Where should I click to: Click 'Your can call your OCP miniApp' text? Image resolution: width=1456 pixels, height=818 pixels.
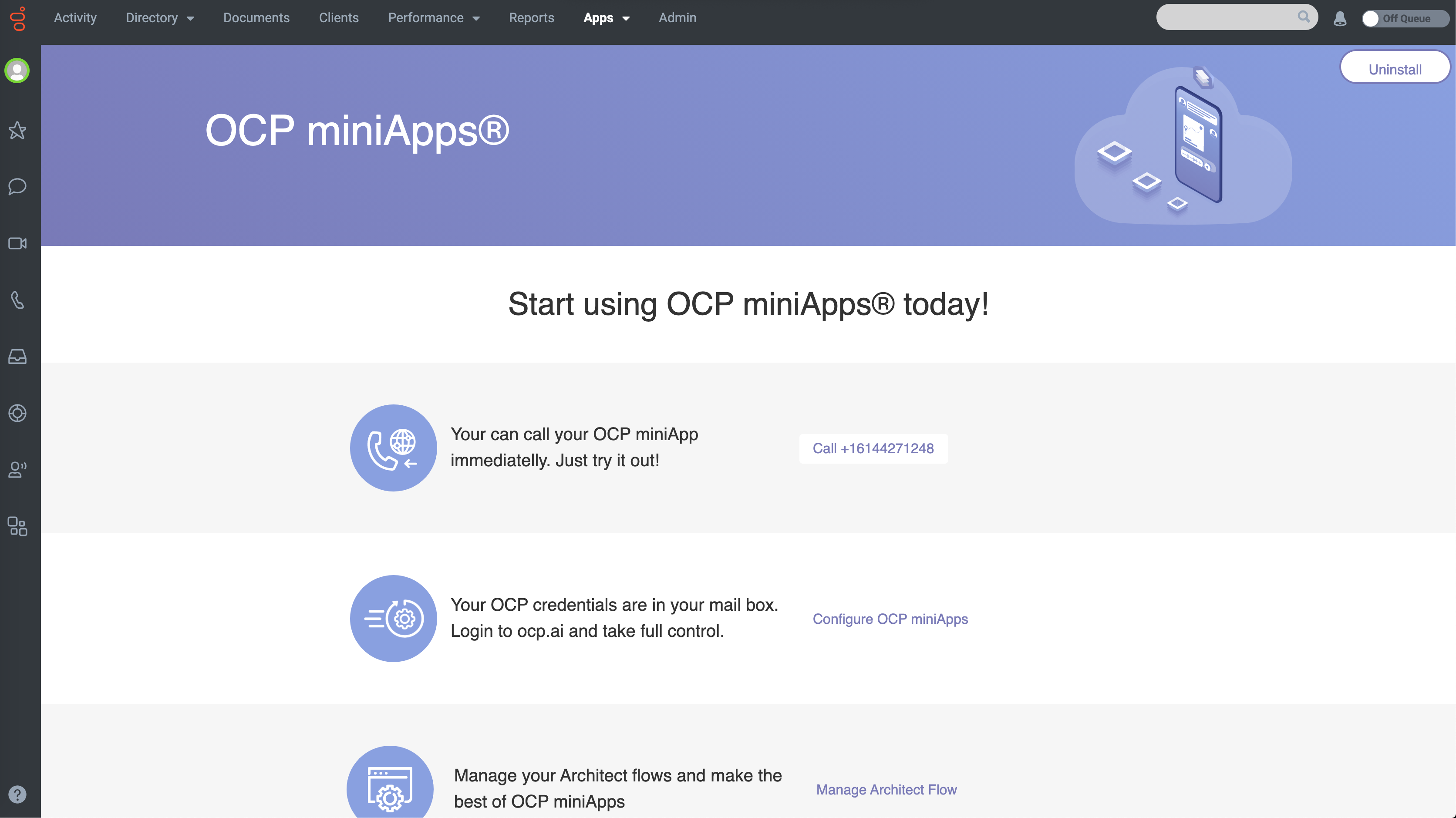[x=574, y=434]
